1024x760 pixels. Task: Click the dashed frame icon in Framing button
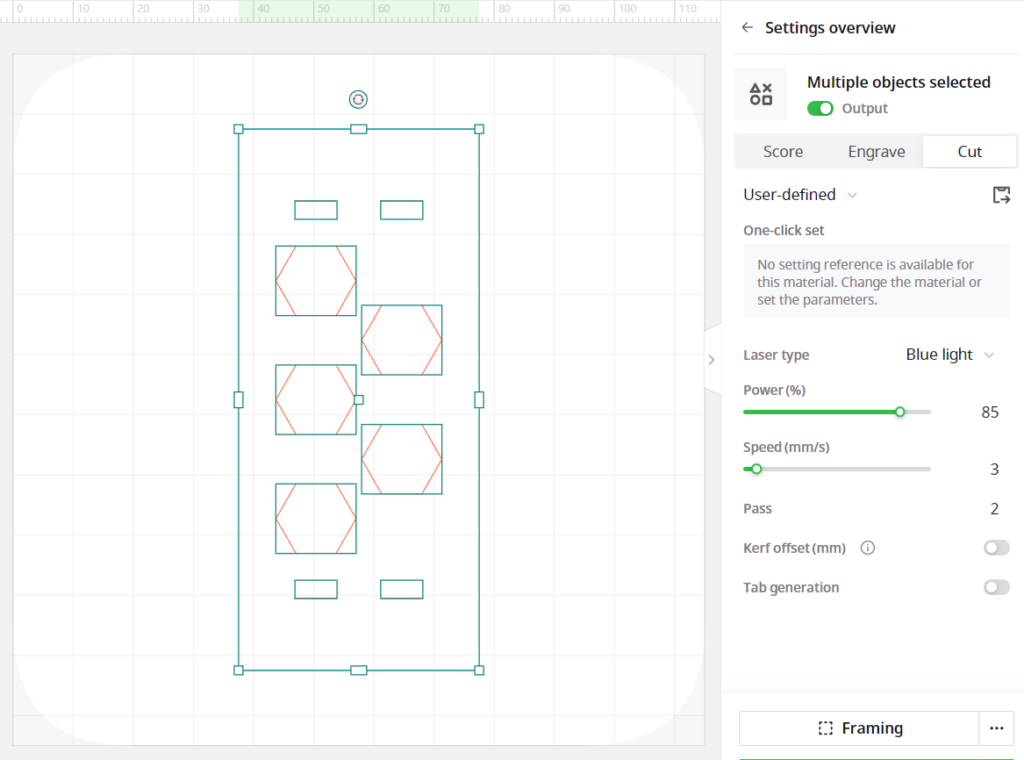pos(825,728)
